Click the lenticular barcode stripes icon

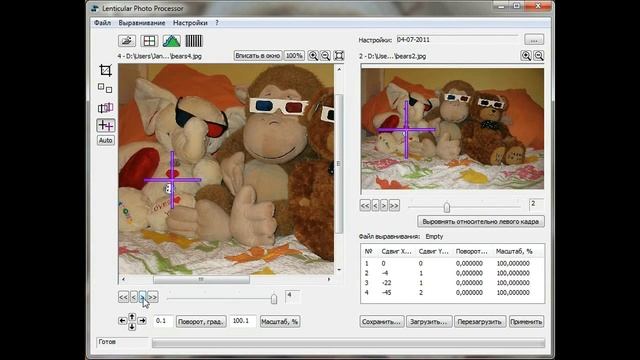[194, 41]
